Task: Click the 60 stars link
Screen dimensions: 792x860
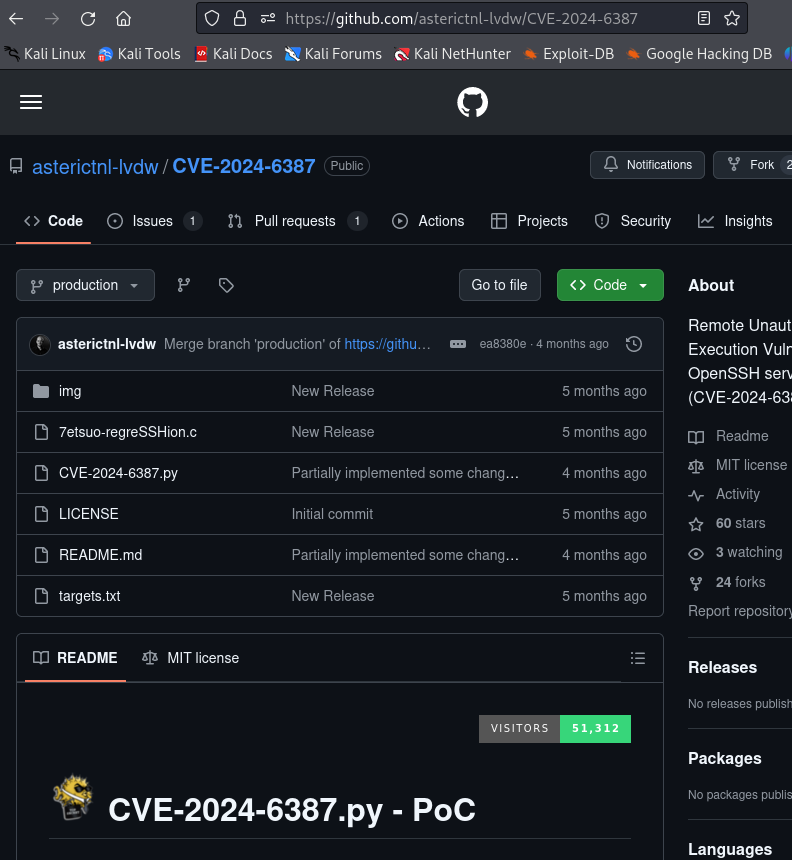Action: 740,523
